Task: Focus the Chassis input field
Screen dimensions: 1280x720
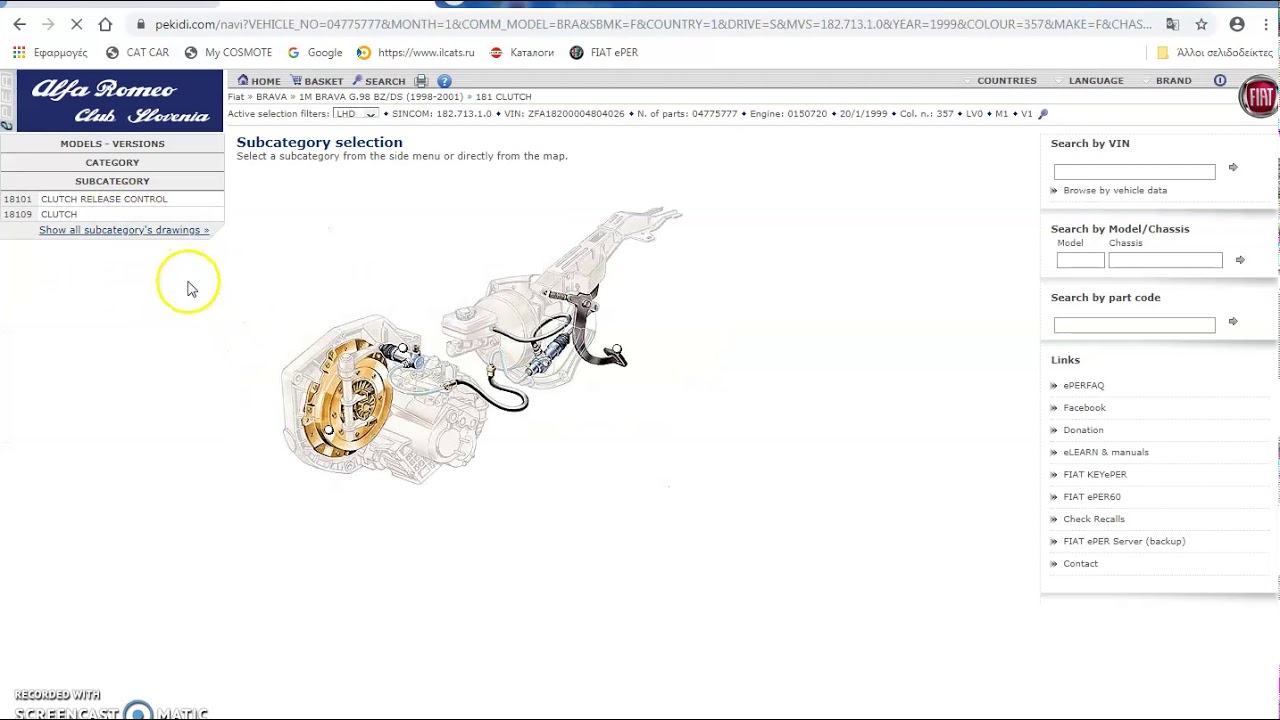Action: 1165,260
